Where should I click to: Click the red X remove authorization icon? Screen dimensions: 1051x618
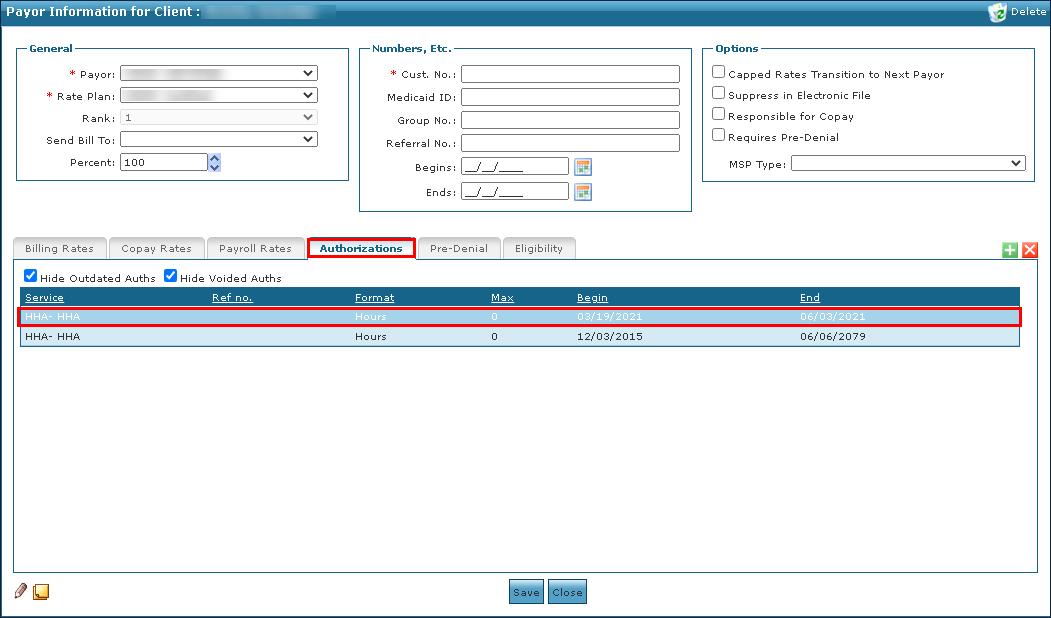point(1030,250)
